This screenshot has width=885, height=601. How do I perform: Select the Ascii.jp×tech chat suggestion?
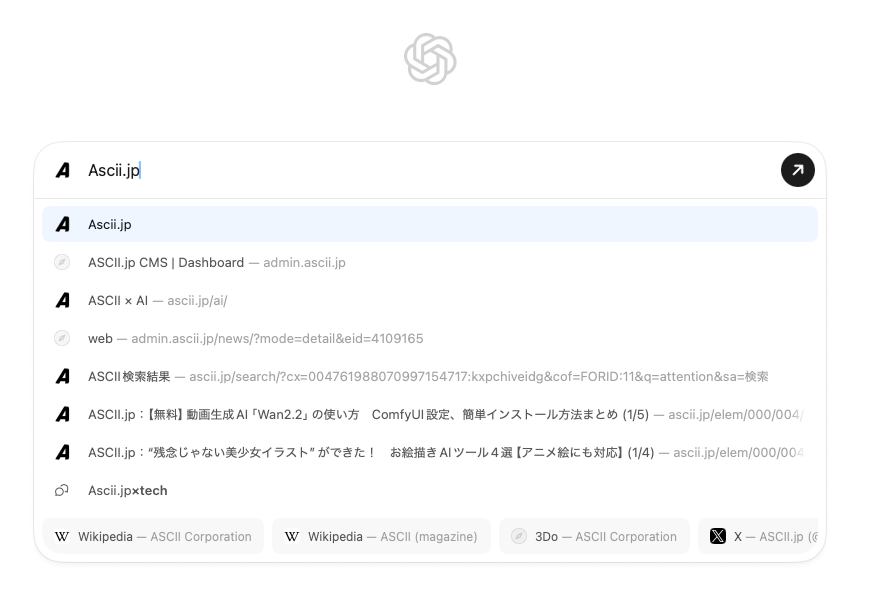pyautogui.click(x=430, y=490)
